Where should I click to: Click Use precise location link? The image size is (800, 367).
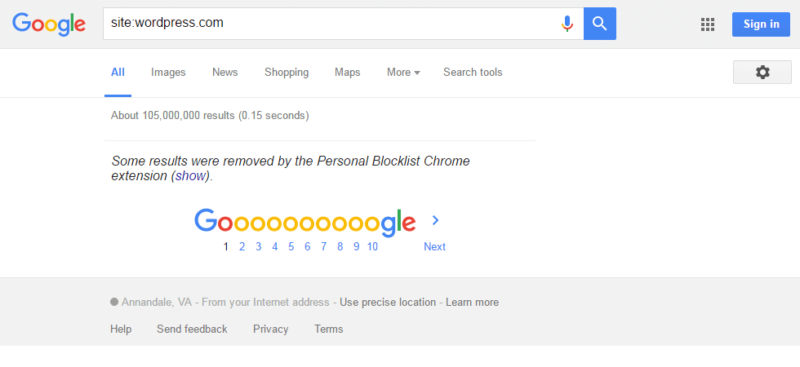pos(388,302)
